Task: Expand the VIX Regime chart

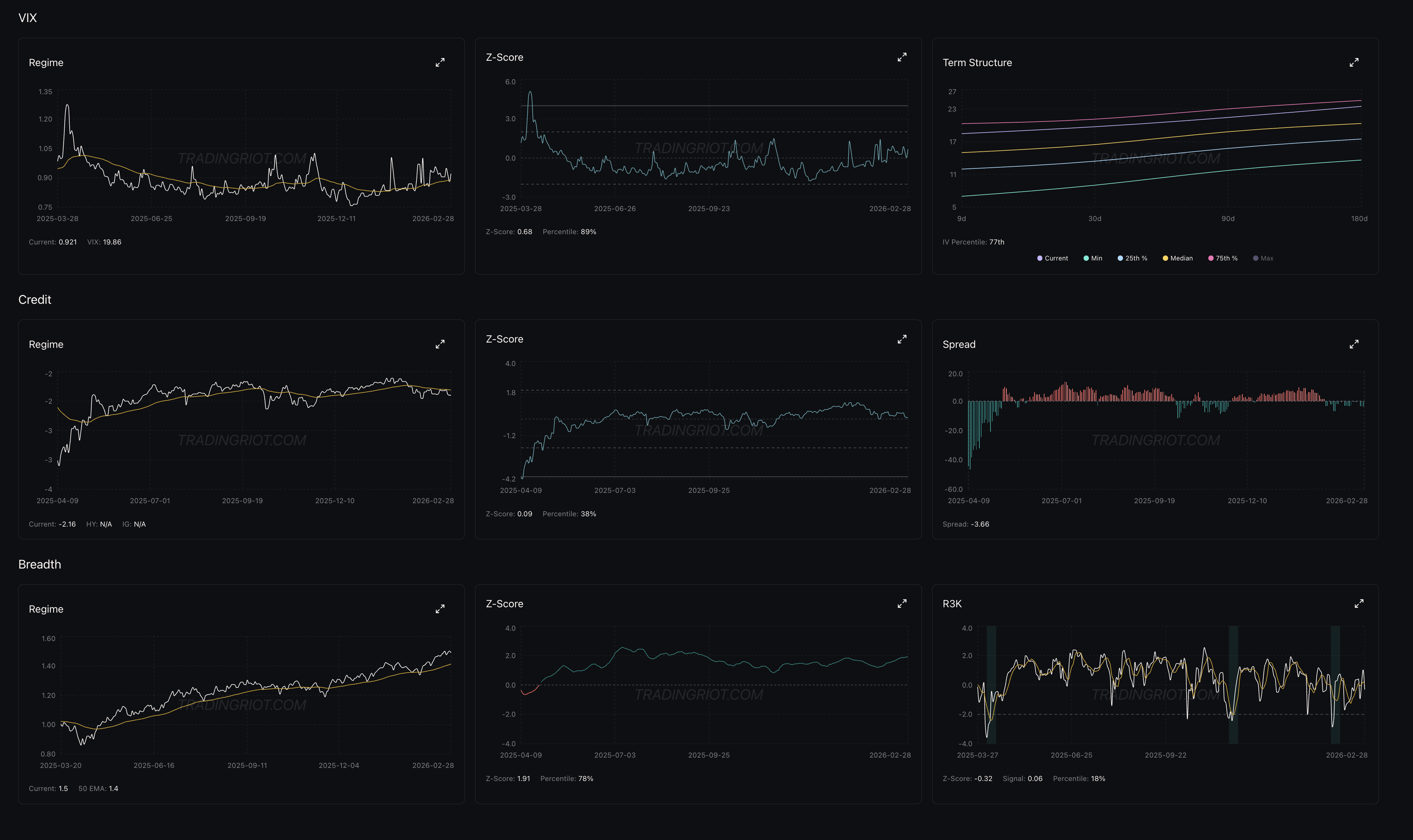Action: [x=440, y=62]
